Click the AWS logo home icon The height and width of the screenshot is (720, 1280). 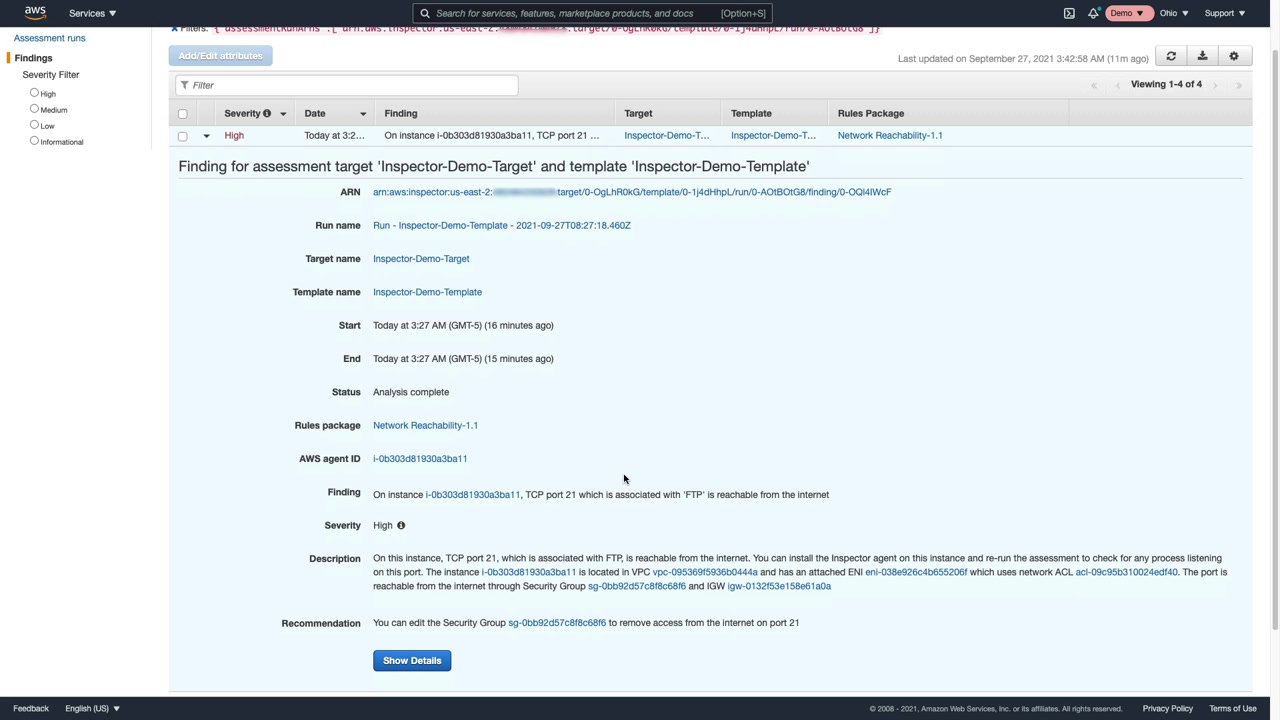point(35,13)
